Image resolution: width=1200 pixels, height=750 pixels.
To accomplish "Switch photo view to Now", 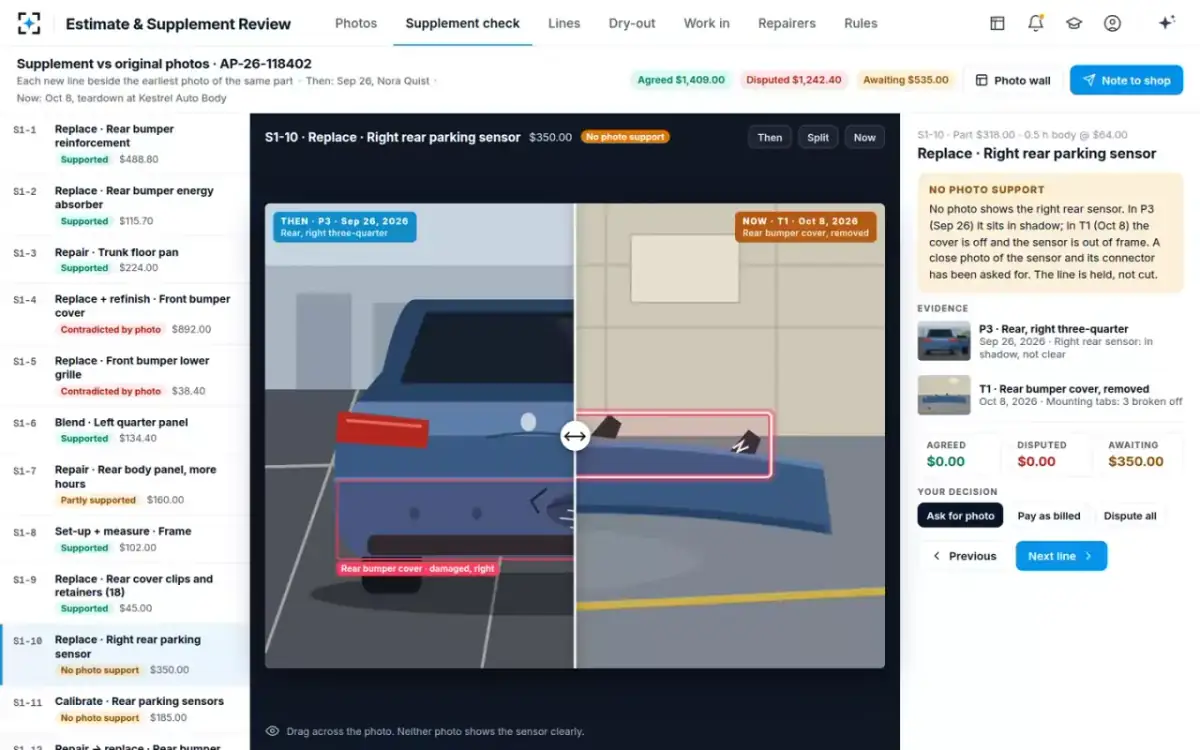I will pyautogui.click(x=865, y=138).
